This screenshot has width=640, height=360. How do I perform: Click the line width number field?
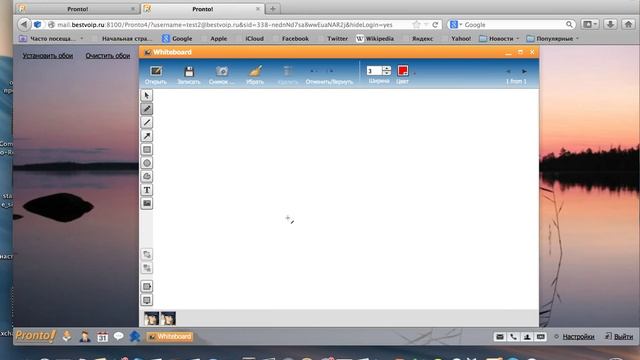point(374,71)
